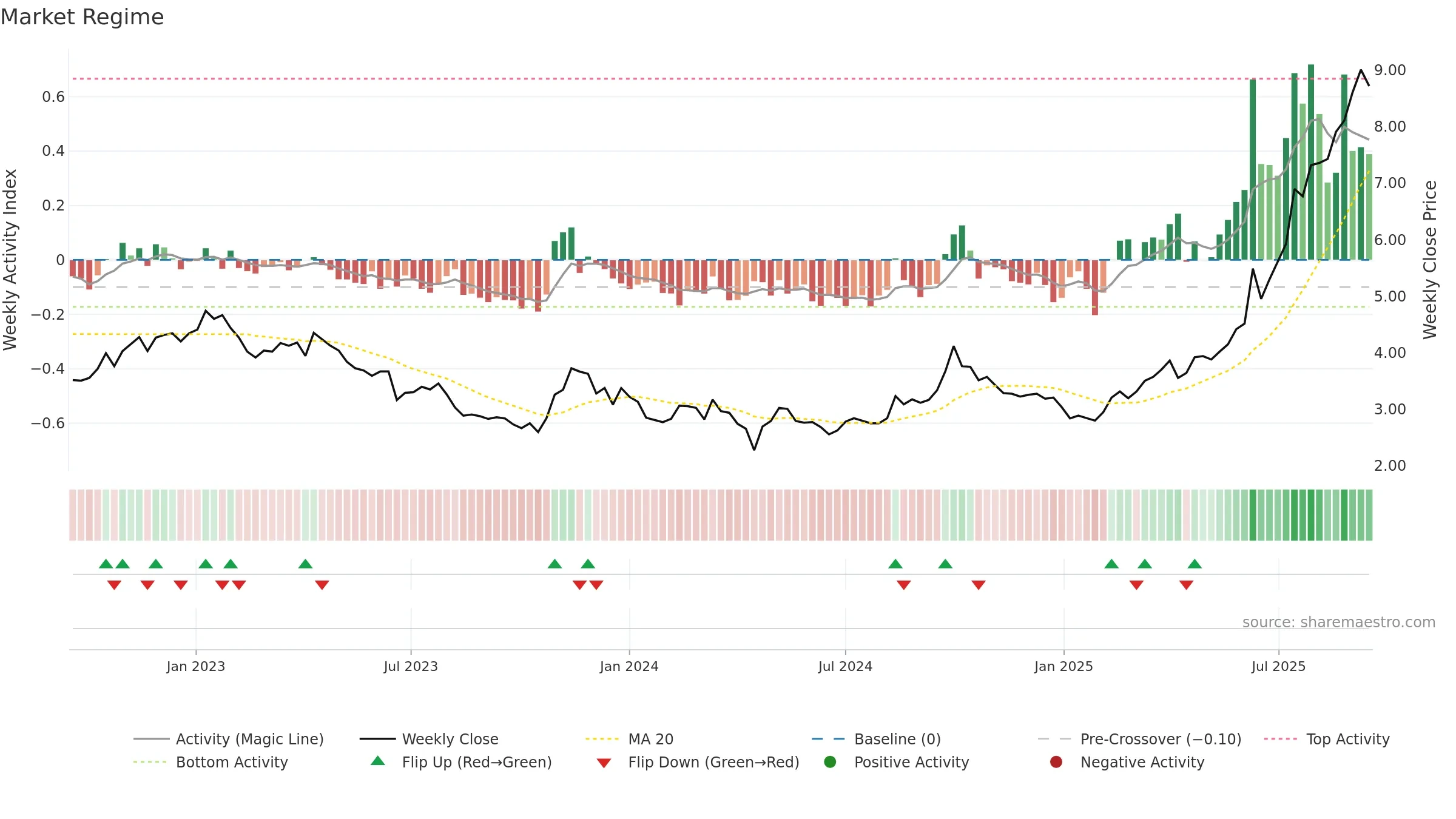Click the Jul 2025 axis label
Image resolution: width=1456 pixels, height=819 pixels.
point(1278,666)
